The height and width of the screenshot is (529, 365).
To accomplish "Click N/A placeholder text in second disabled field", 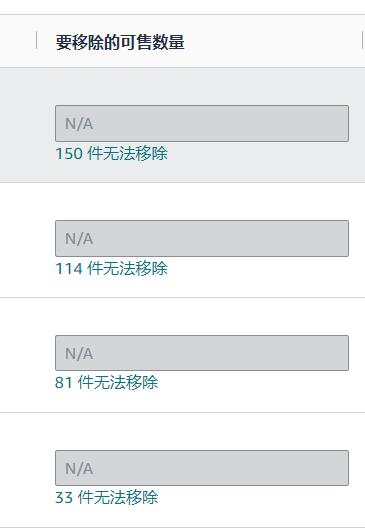I will (x=79, y=239).
